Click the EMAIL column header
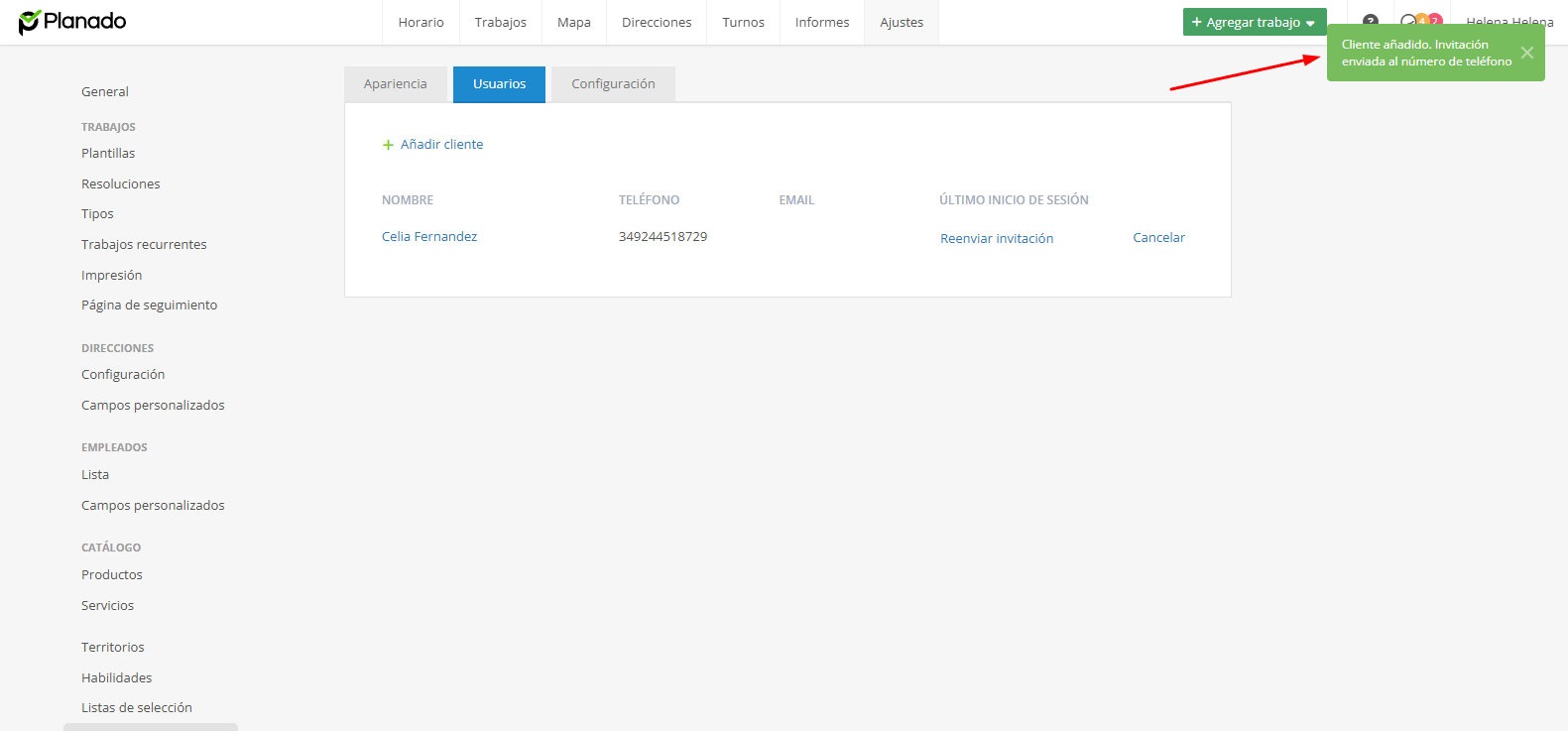The width and height of the screenshot is (1568, 731). (796, 200)
